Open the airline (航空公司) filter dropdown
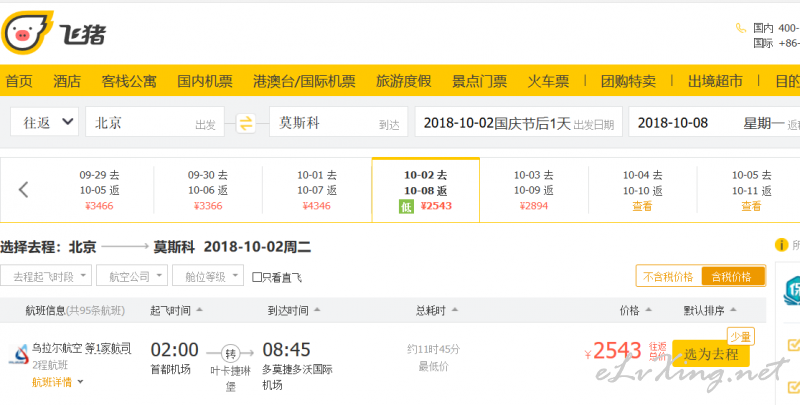The image size is (800, 405). pos(134,276)
